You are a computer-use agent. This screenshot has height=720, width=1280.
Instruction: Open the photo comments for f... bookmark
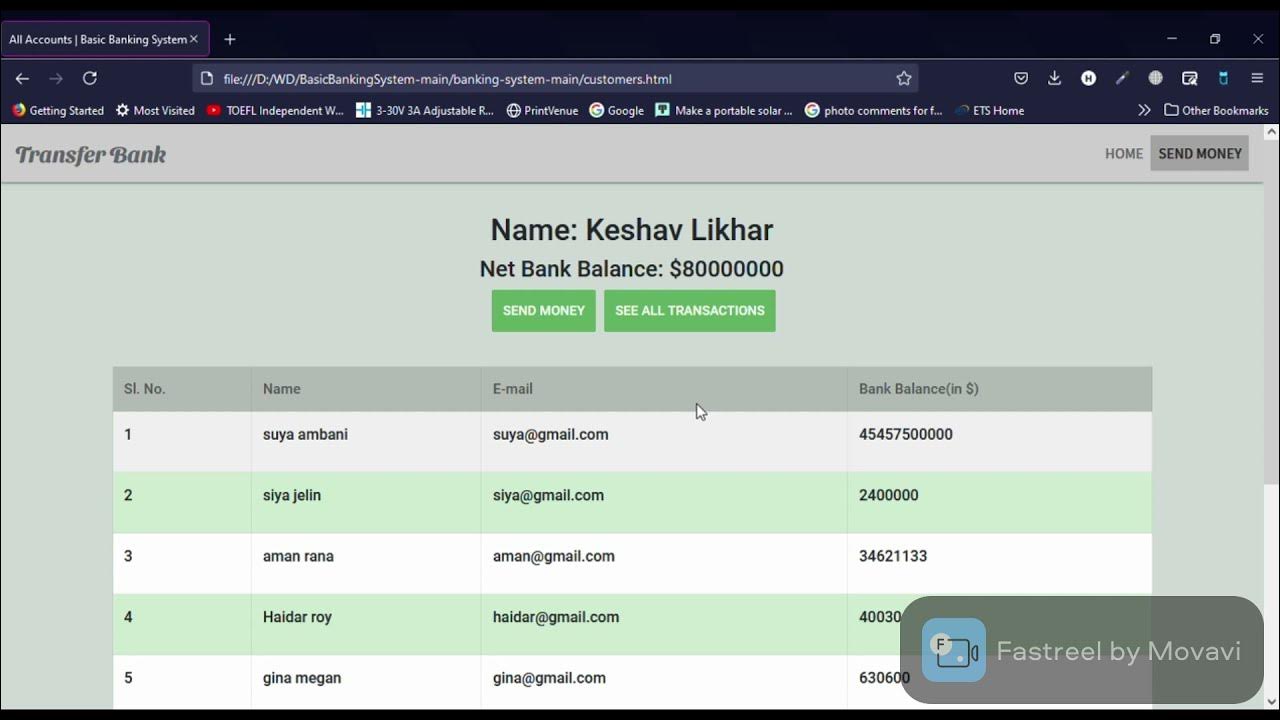[874, 110]
